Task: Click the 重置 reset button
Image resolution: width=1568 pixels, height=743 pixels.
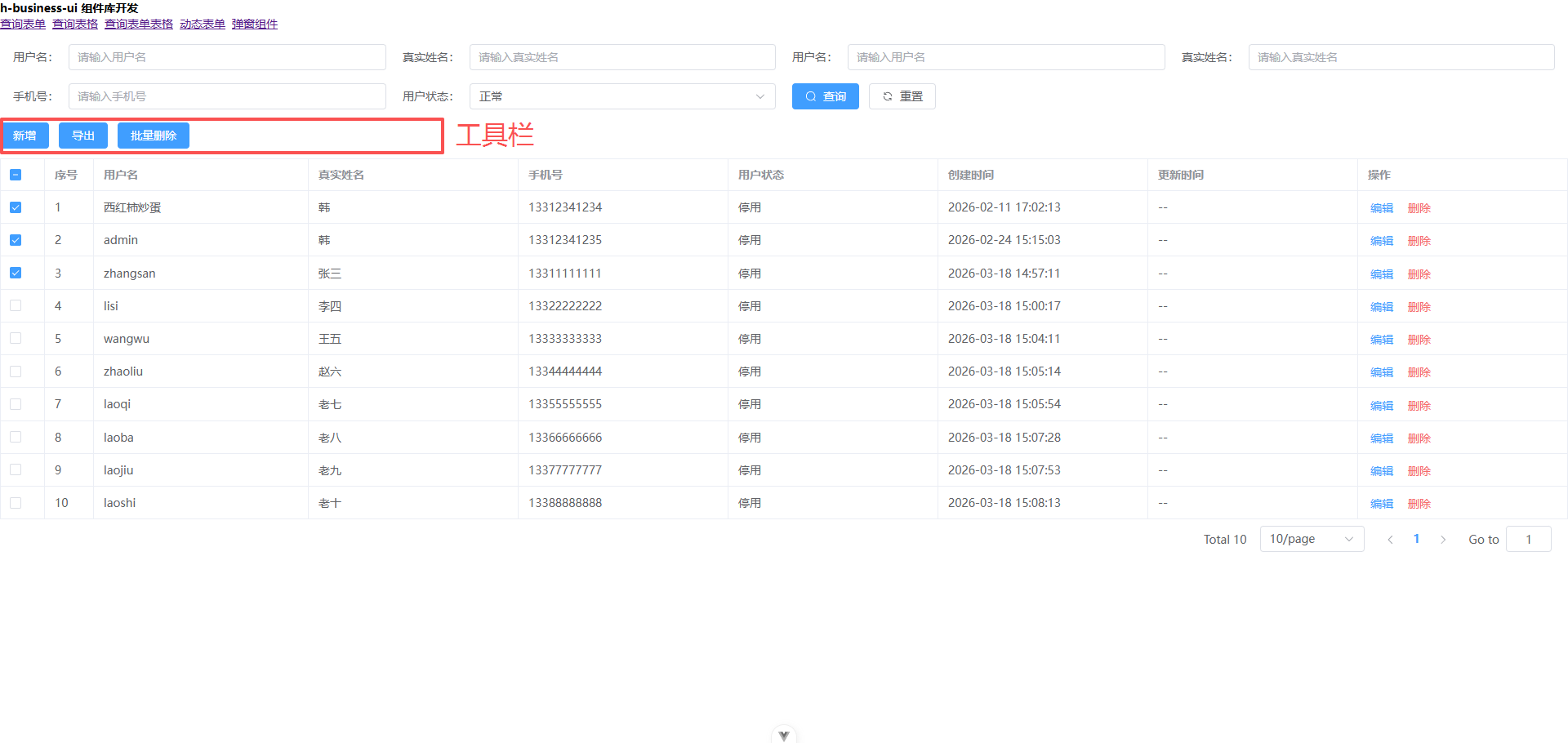Action: (x=902, y=96)
